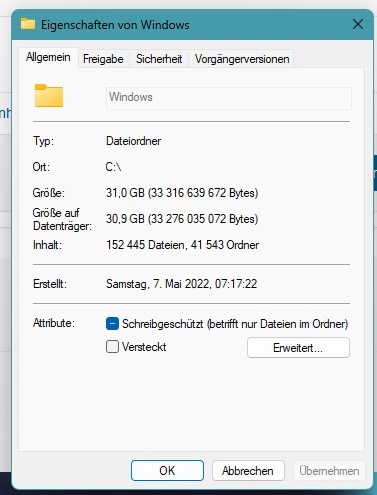Close the Eigenschaften von Windows dialog

[x=358, y=24]
